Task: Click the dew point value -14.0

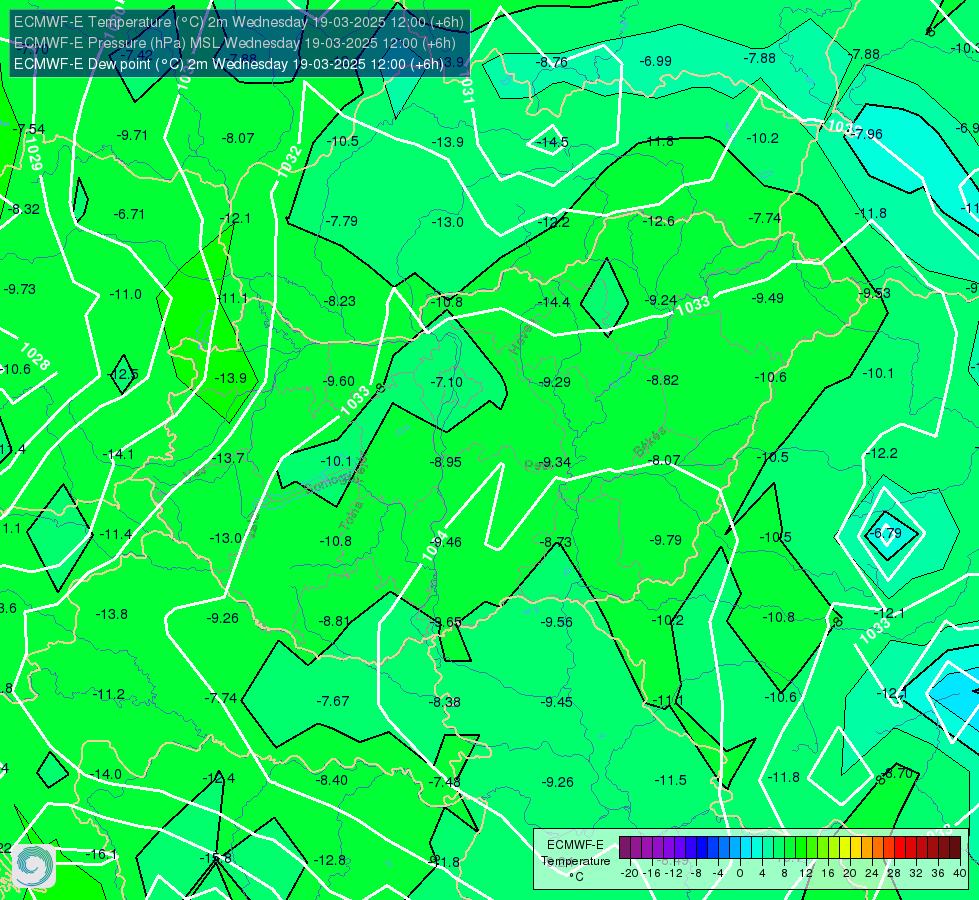Action: [x=106, y=774]
